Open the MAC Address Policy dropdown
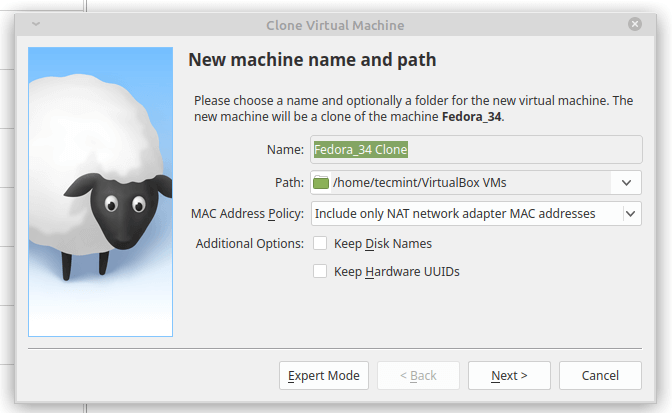This screenshot has width=672, height=413. click(476, 213)
